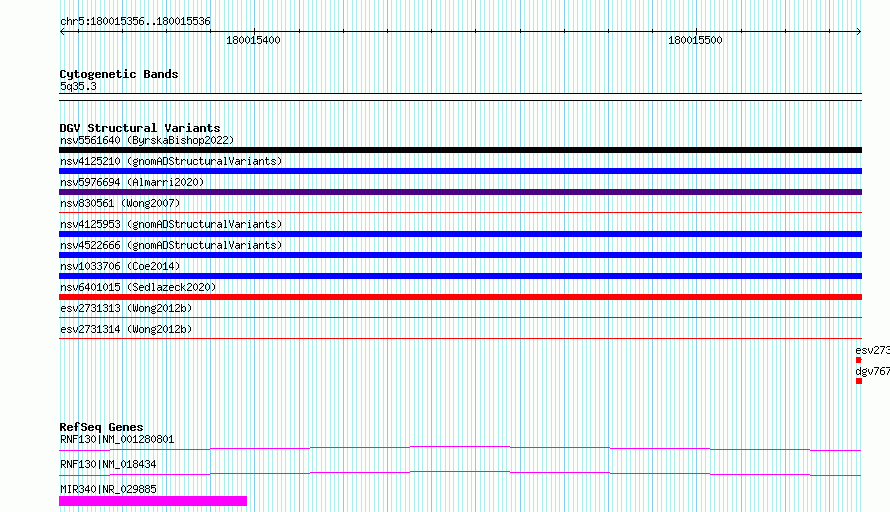Screen dimensions: 890x512
Task: Click the red square under the dgv767 label
Action: click(x=859, y=381)
